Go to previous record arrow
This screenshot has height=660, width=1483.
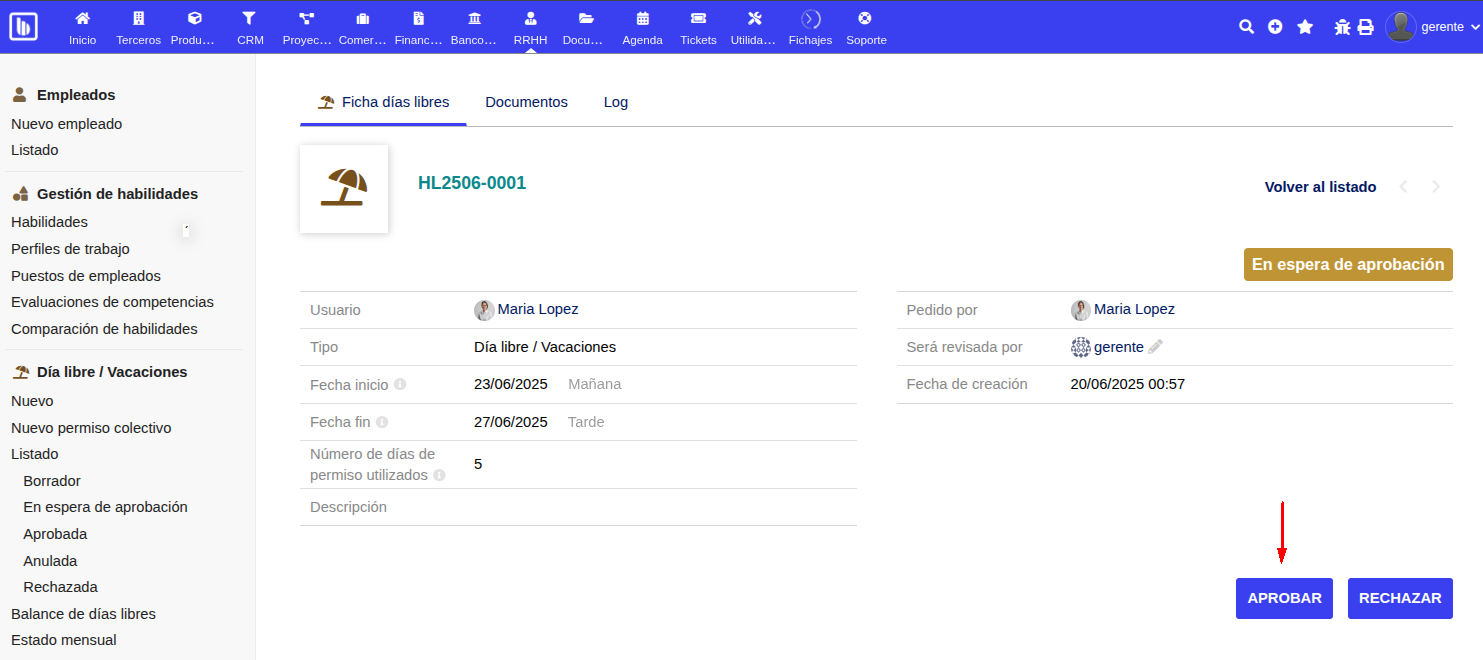tap(1404, 187)
